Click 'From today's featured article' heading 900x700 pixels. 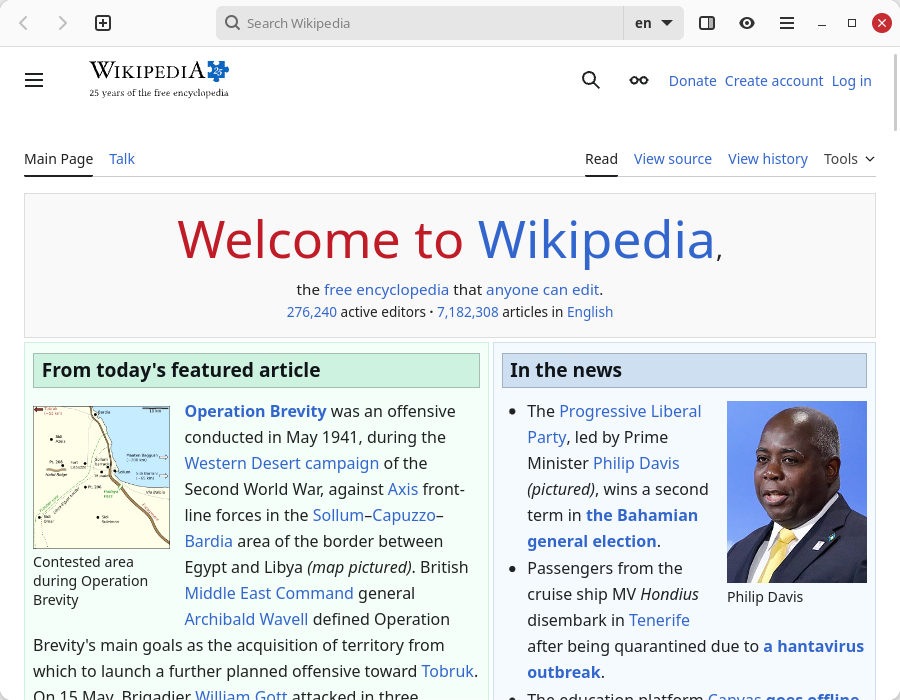point(181,370)
